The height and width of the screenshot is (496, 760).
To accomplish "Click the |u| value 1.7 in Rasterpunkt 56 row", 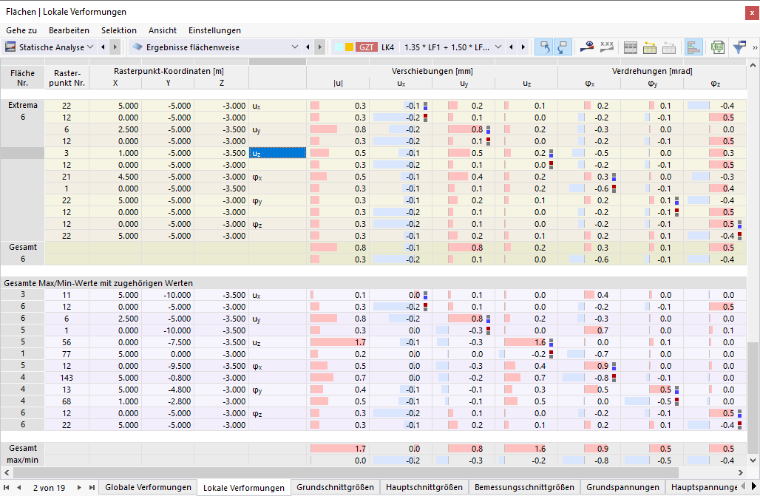I will (x=338, y=342).
